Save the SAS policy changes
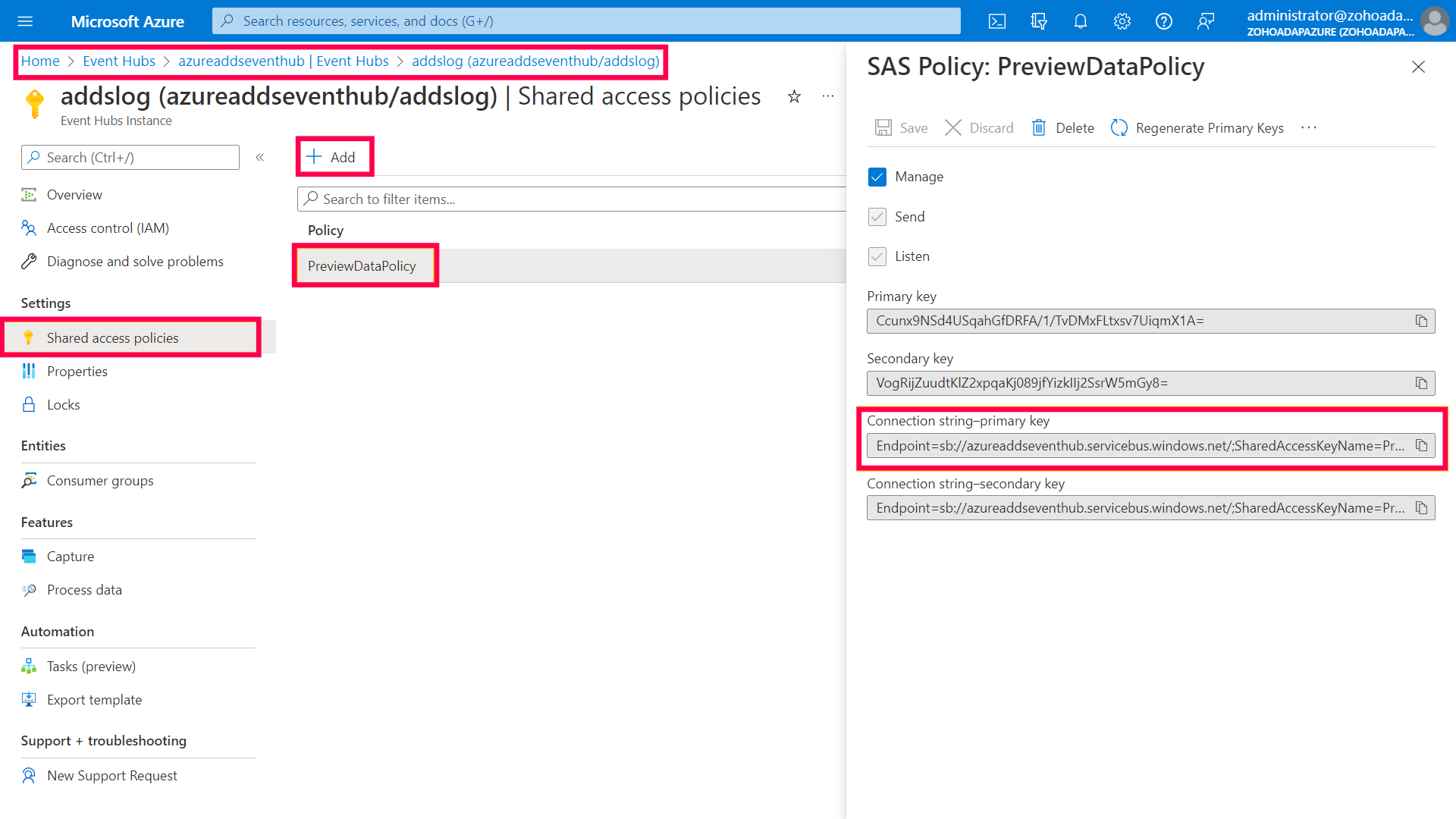 (901, 127)
